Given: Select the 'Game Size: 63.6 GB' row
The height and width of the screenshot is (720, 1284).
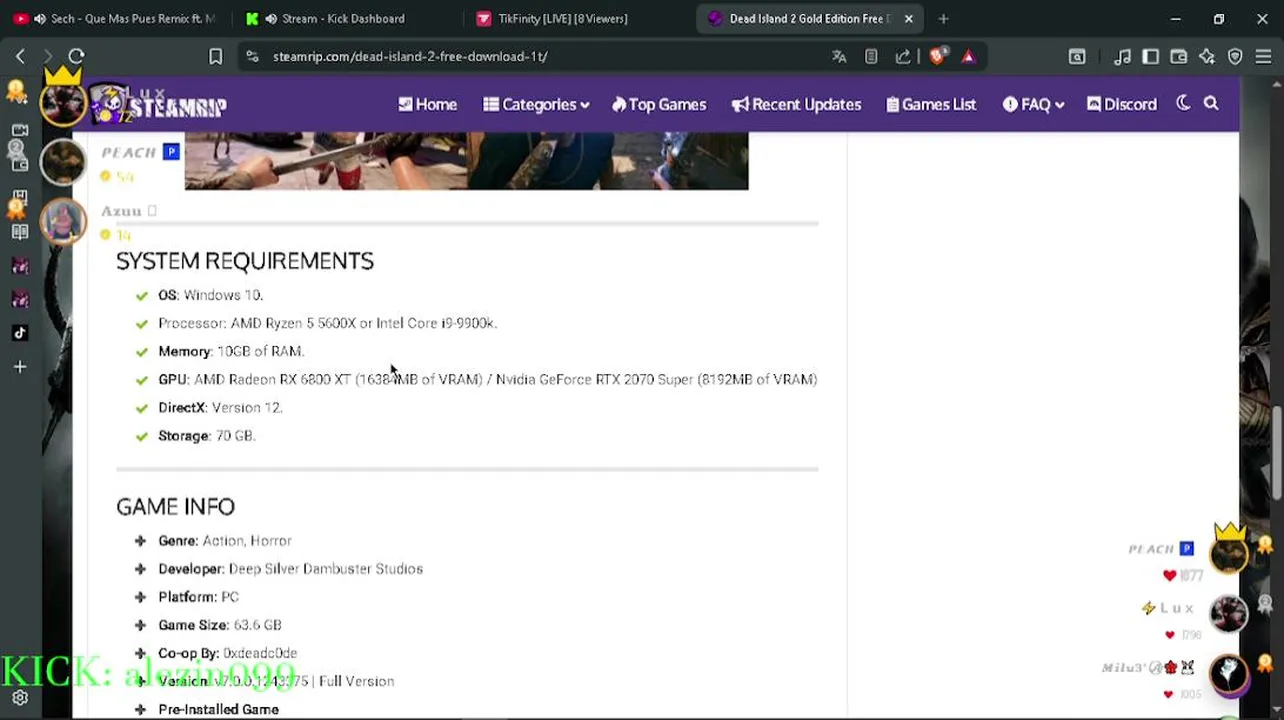Looking at the screenshot, I should (x=219, y=625).
